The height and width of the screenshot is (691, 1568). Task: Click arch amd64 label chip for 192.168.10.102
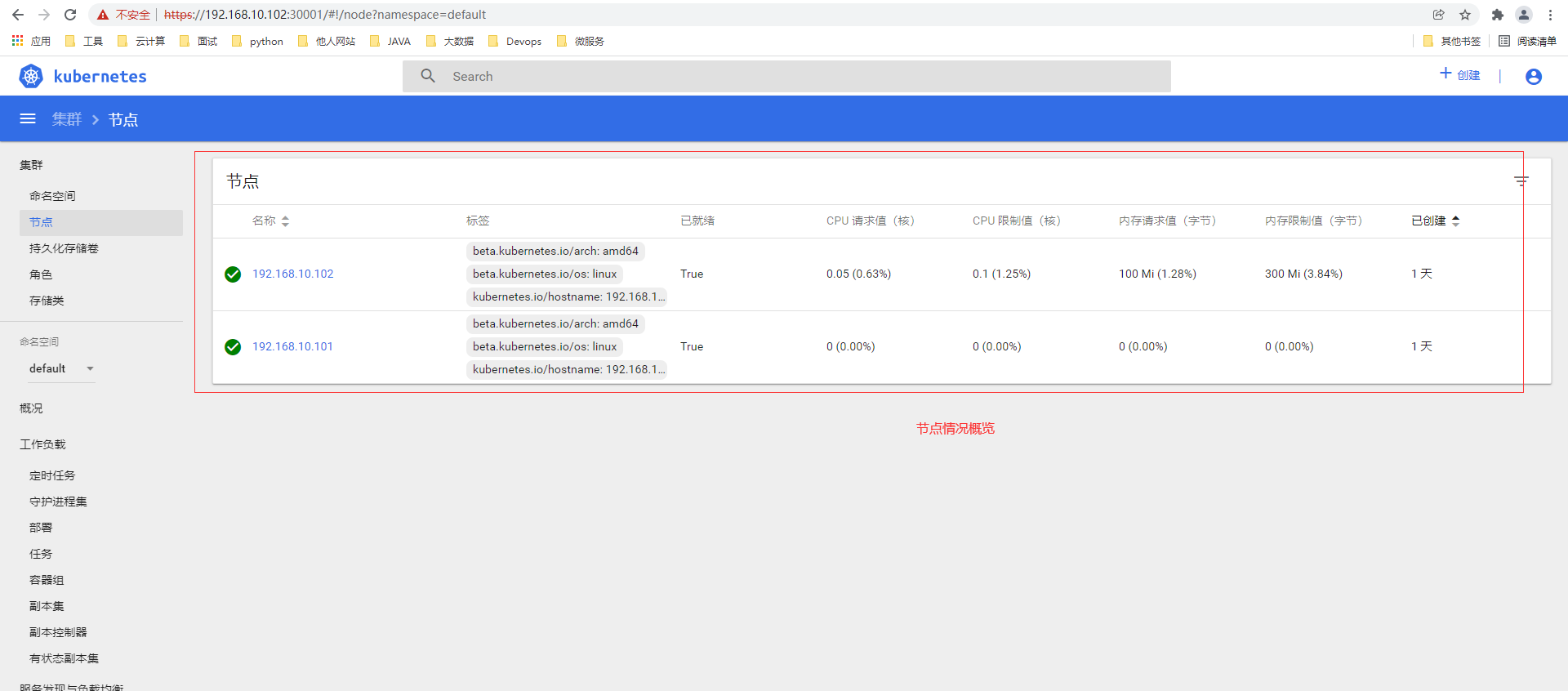coord(555,251)
